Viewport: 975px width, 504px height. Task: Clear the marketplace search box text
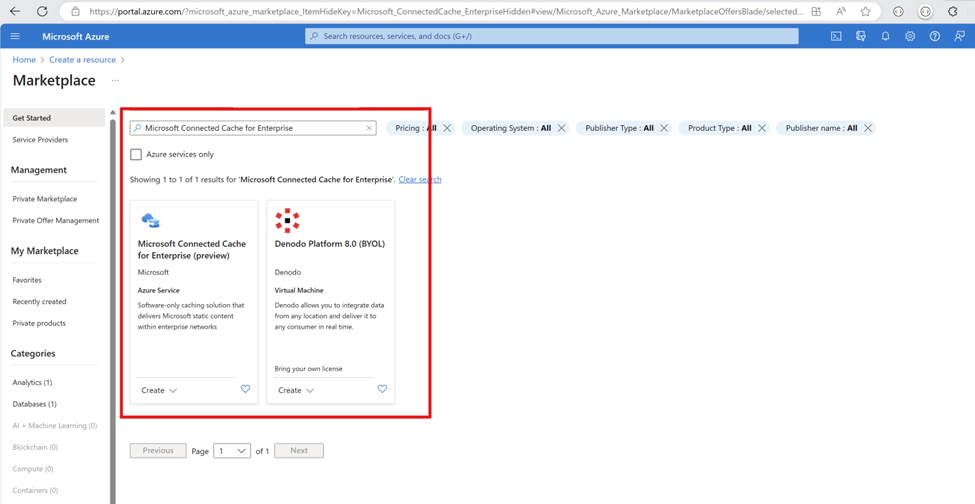[369, 128]
